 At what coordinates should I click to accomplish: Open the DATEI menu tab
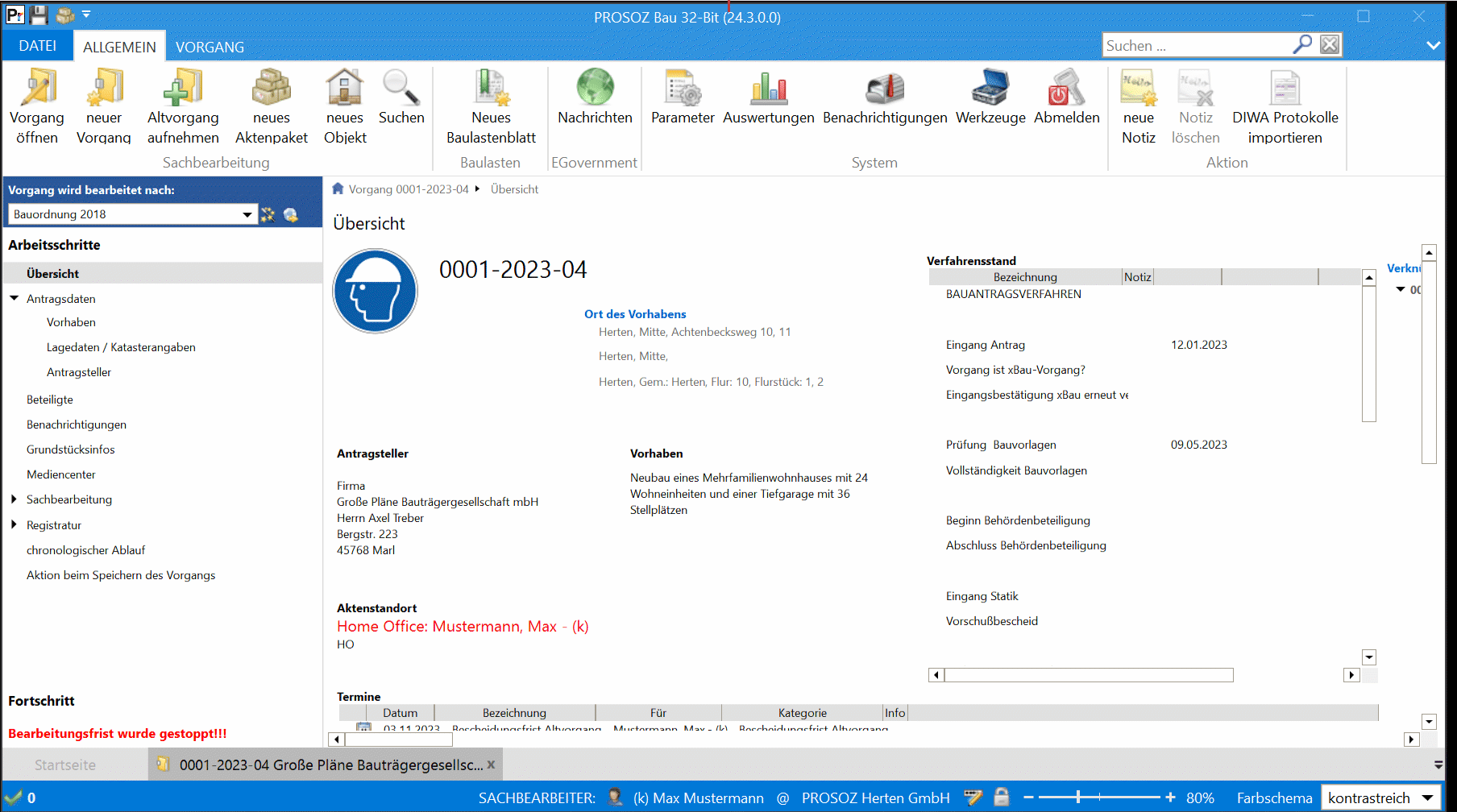pyautogui.click(x=38, y=46)
